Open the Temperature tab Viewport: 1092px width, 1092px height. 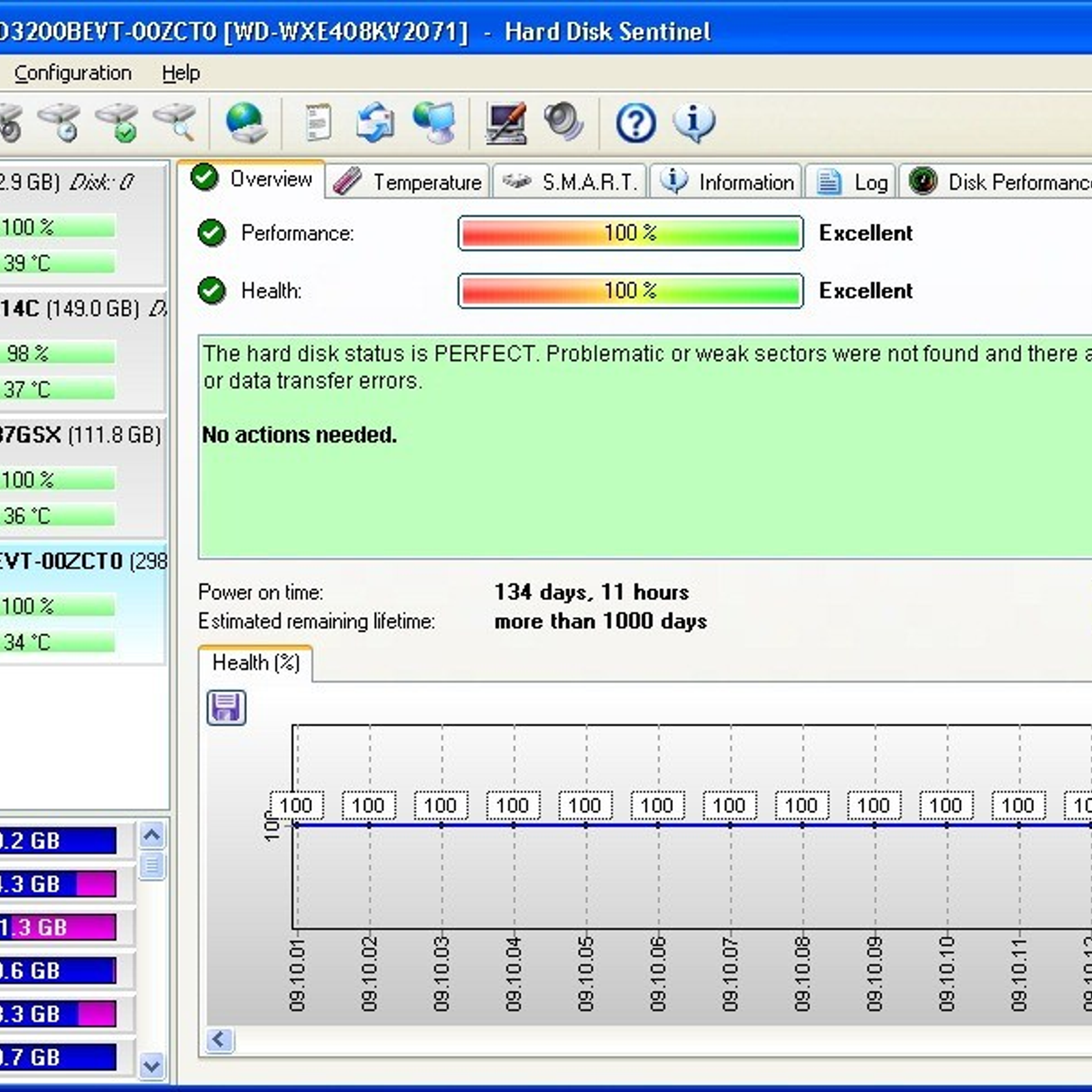(x=409, y=181)
